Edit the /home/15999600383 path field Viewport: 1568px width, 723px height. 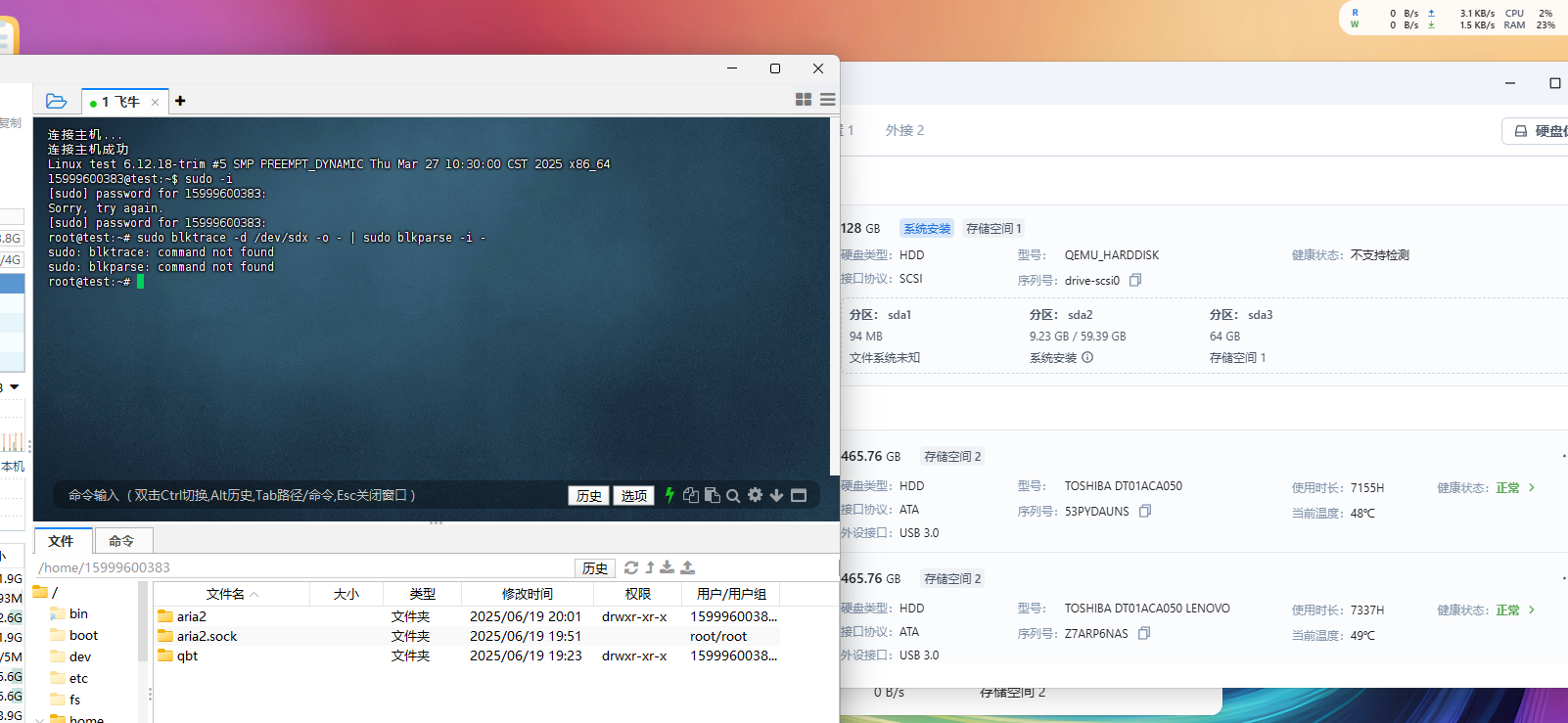[x=303, y=567]
